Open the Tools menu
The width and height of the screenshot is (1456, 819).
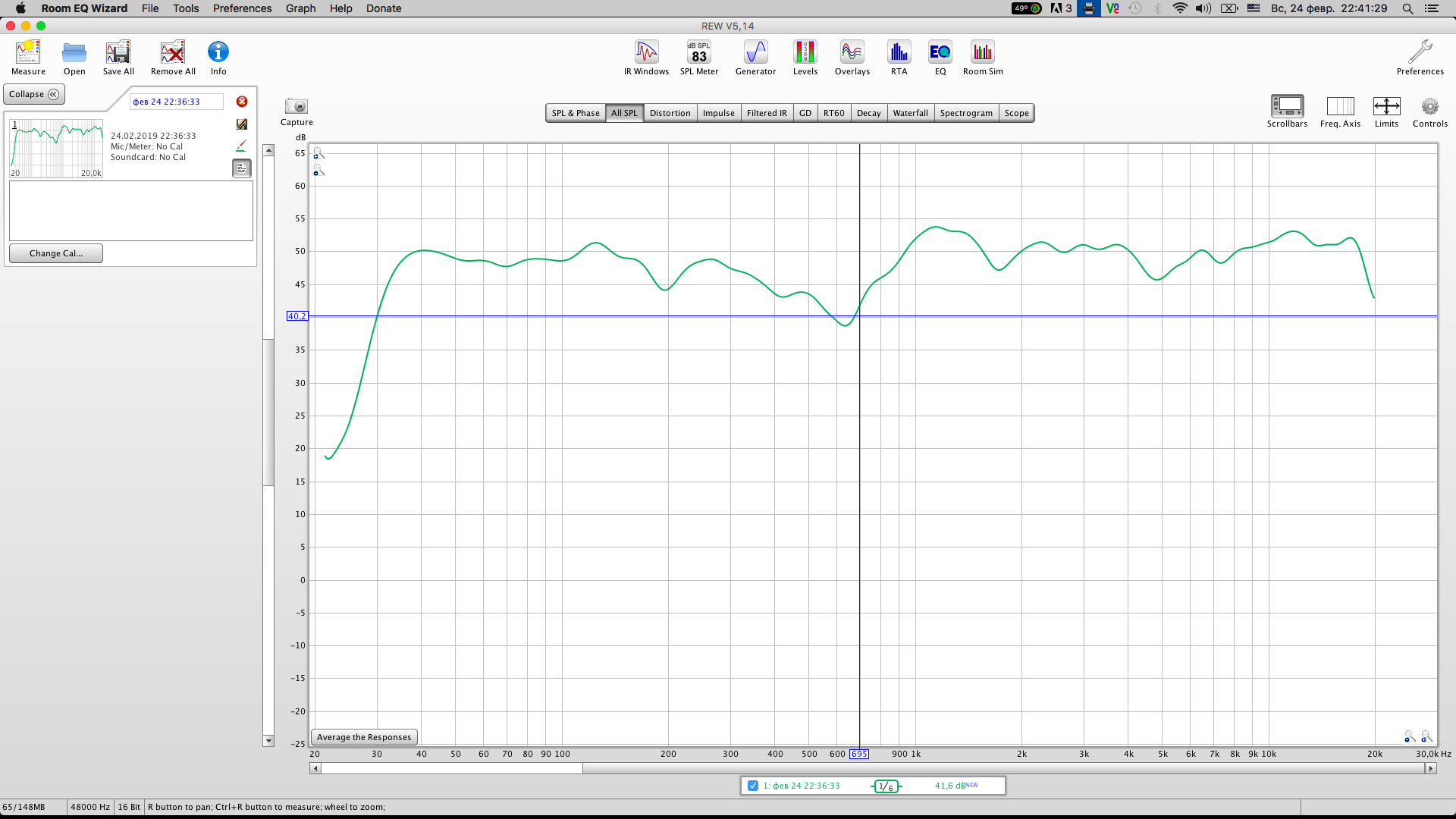(x=186, y=8)
